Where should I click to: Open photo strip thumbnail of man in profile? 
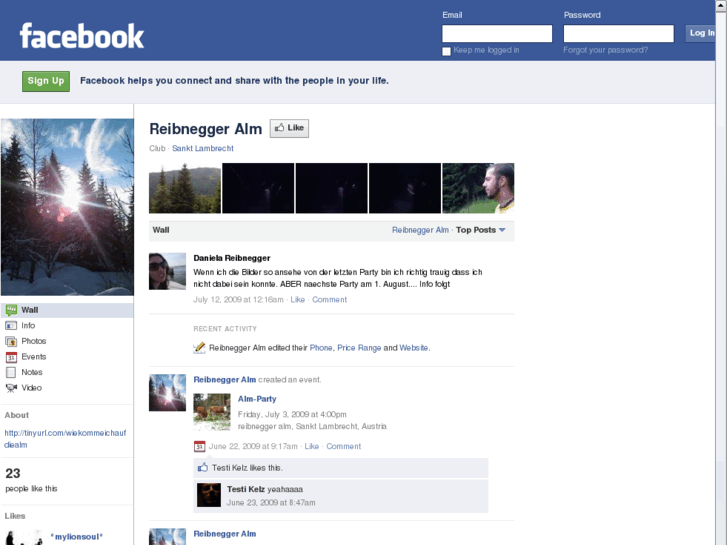click(478, 188)
